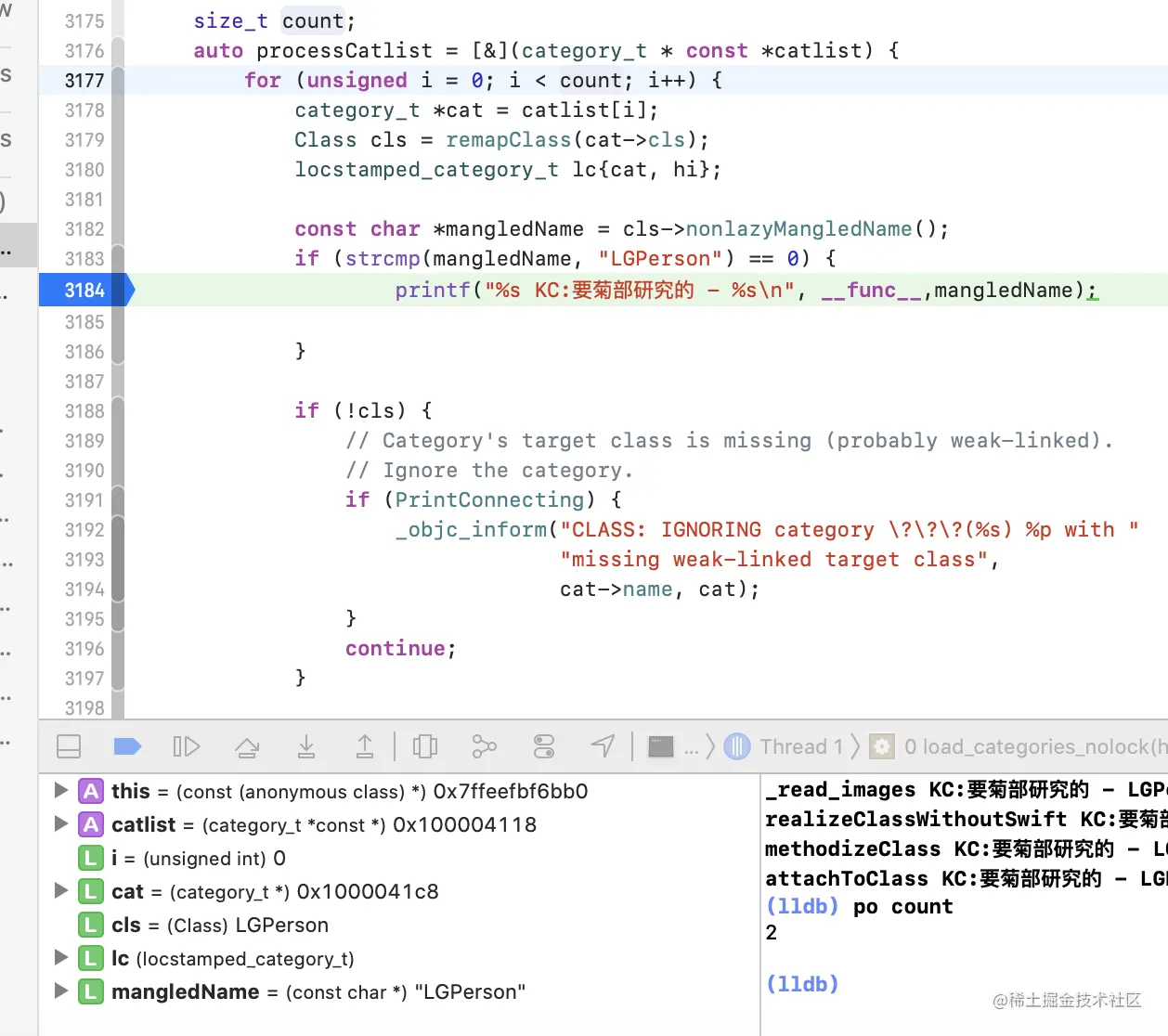1168x1036 pixels.
Task: Click the local variable icon next to mangledName
Action: tap(90, 991)
